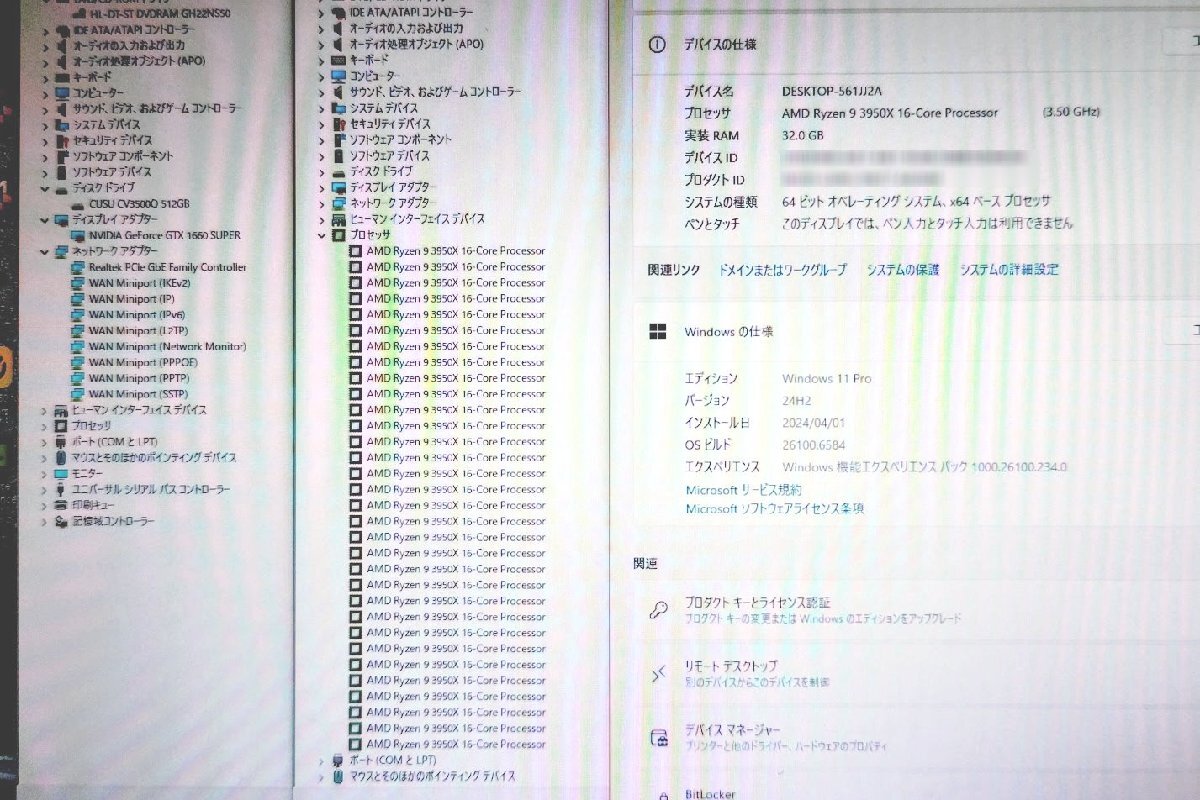The height and width of the screenshot is (800, 1200).
Task: Open the Microsoft ソフトウェアライセンス条項 link
Action: (775, 508)
